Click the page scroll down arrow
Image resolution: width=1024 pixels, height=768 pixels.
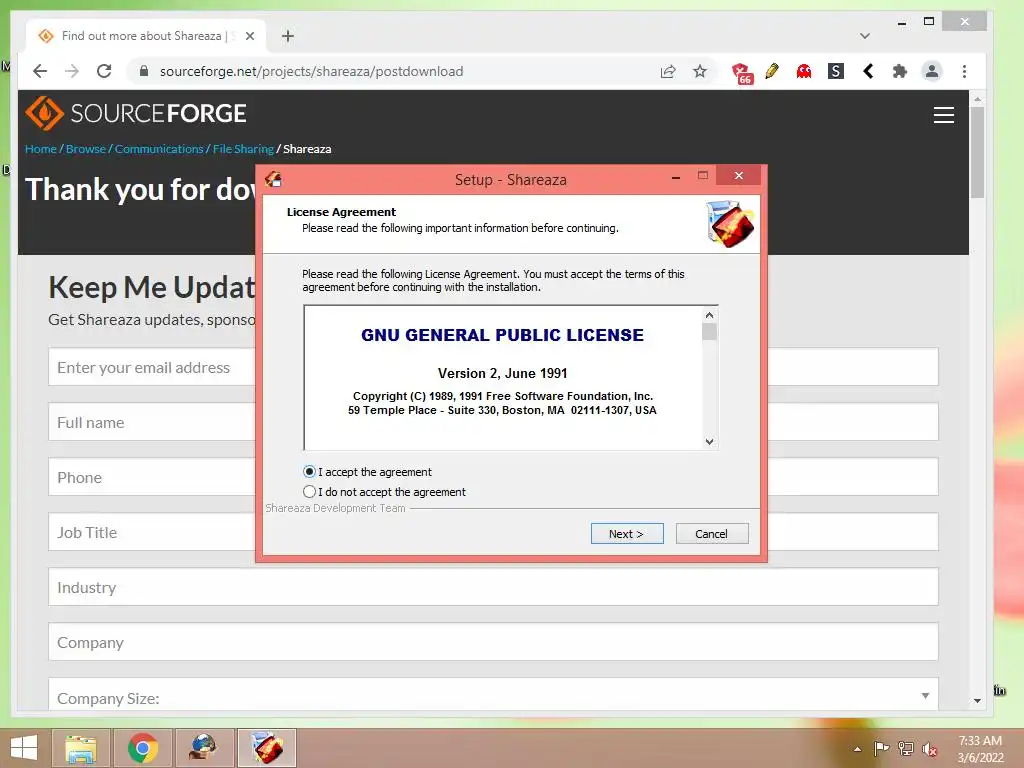tap(977, 701)
